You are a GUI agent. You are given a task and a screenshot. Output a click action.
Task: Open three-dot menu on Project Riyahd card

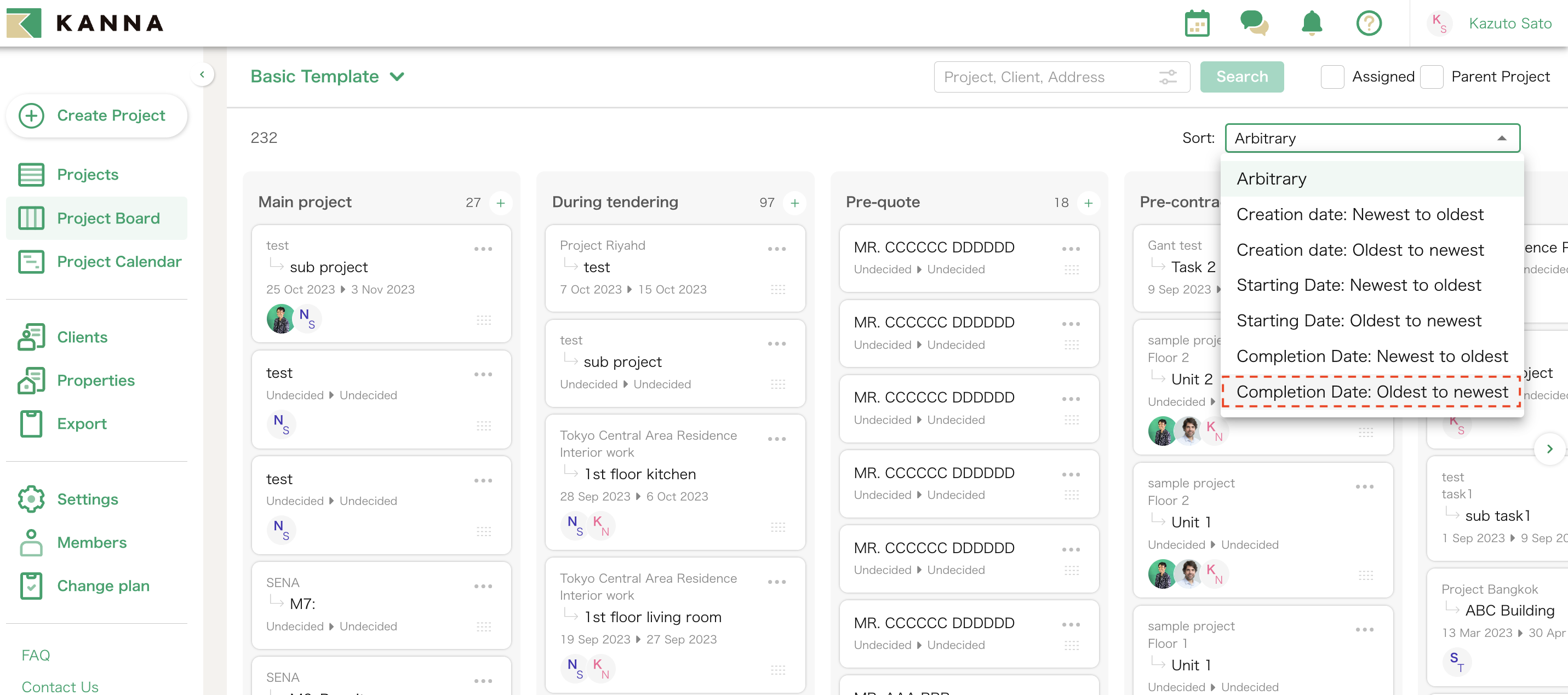tap(776, 249)
